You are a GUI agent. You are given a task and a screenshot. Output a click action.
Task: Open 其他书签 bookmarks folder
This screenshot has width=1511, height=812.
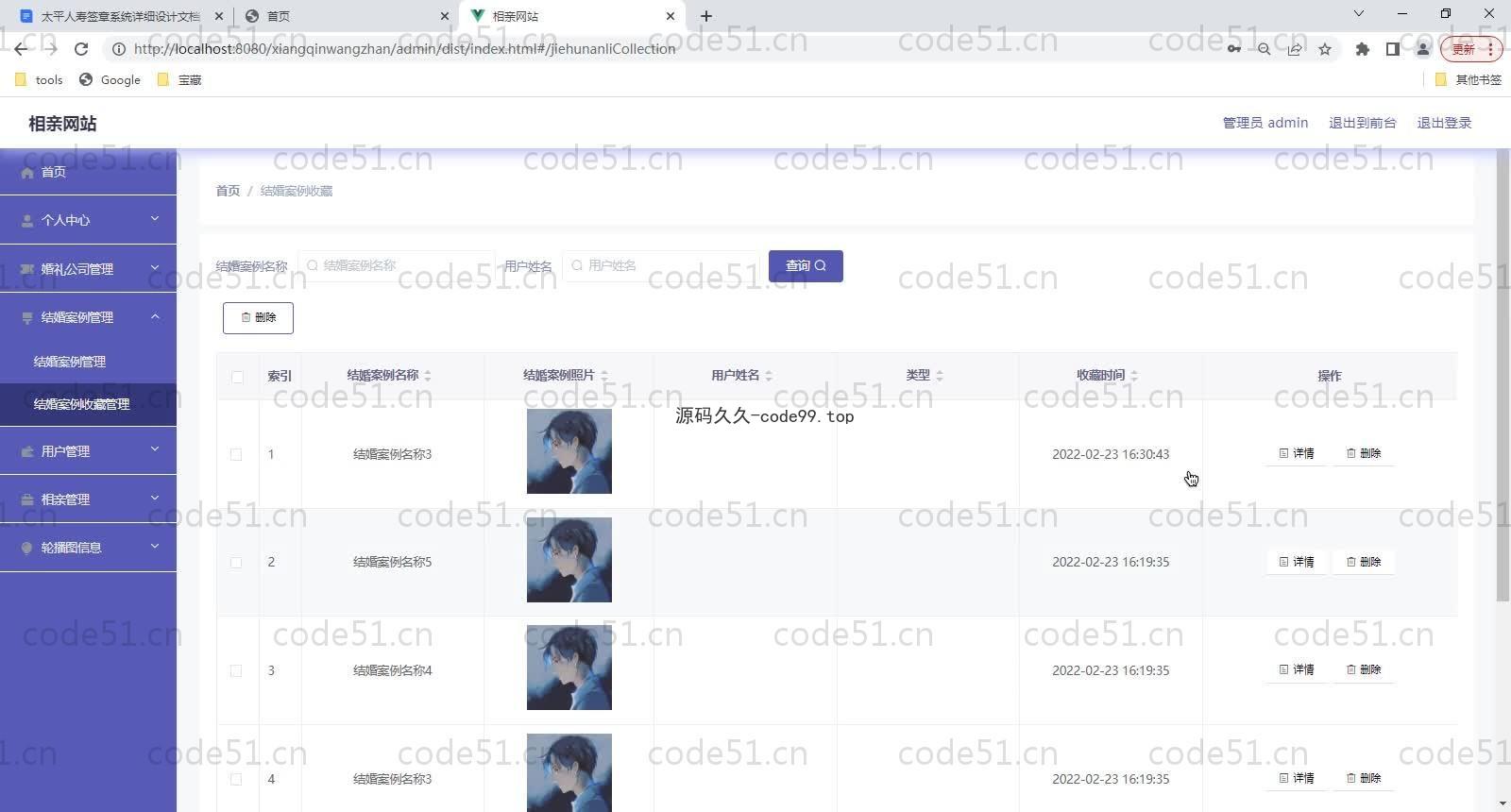(x=1468, y=80)
